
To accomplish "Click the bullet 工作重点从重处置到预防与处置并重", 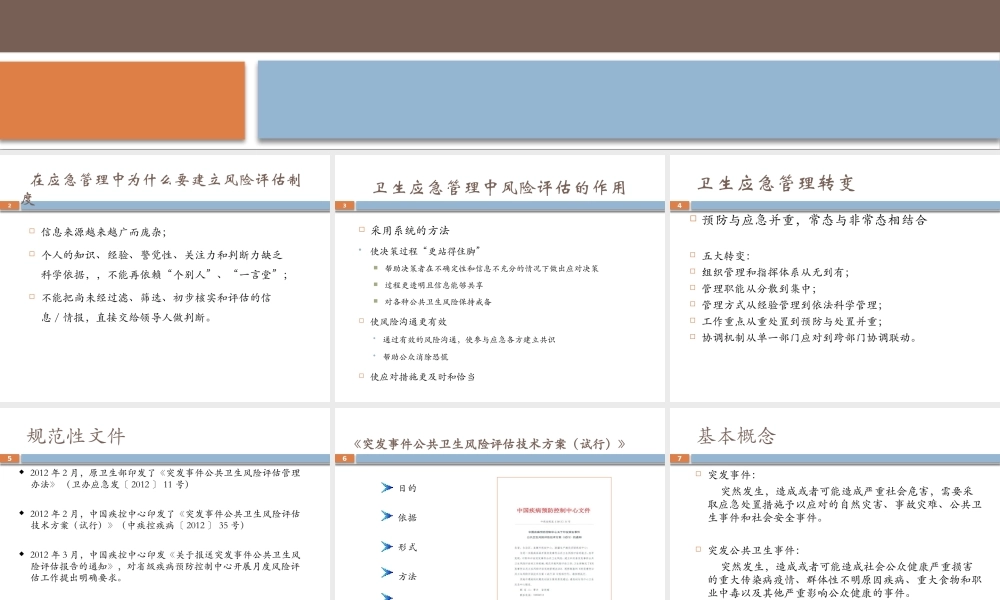I will [792, 322].
